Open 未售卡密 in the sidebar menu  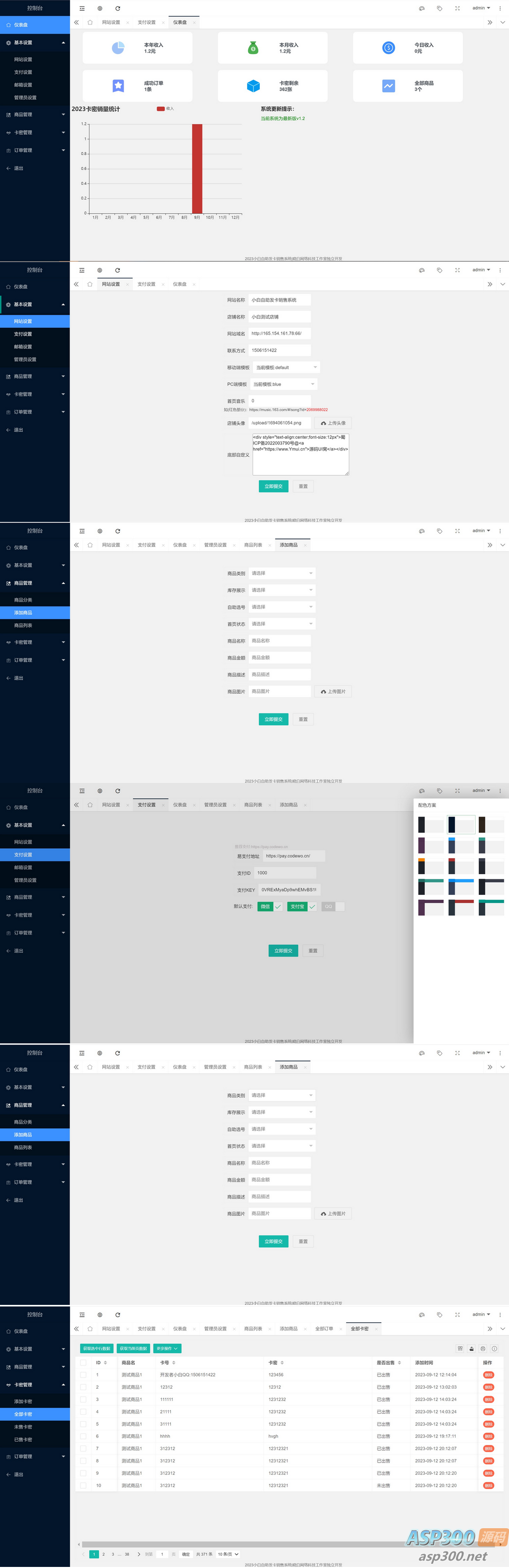point(34,1427)
